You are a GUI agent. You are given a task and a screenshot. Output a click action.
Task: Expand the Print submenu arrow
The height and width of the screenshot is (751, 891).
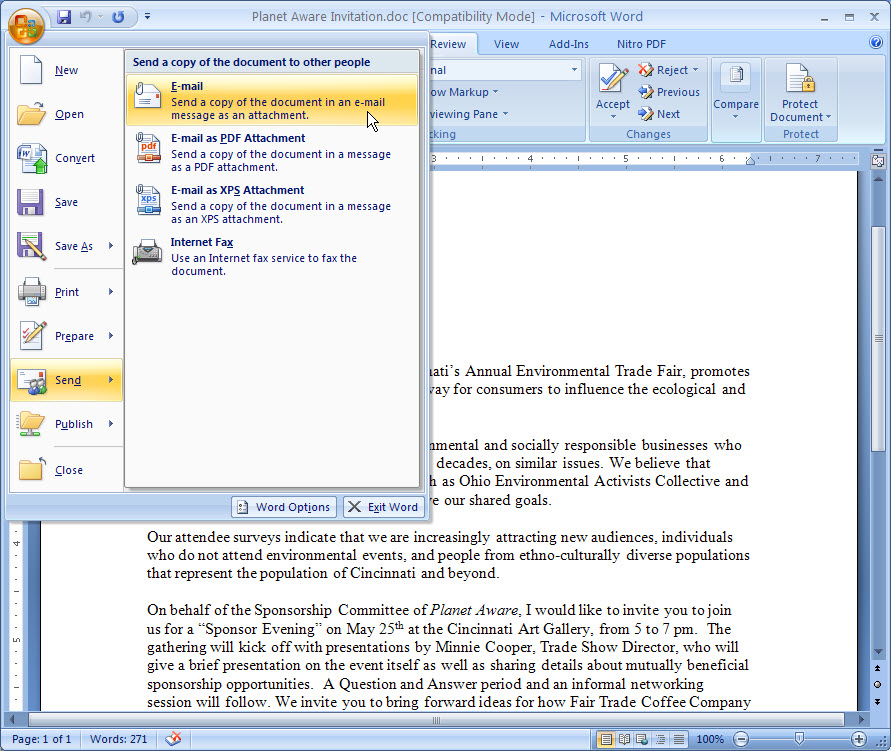(x=111, y=291)
